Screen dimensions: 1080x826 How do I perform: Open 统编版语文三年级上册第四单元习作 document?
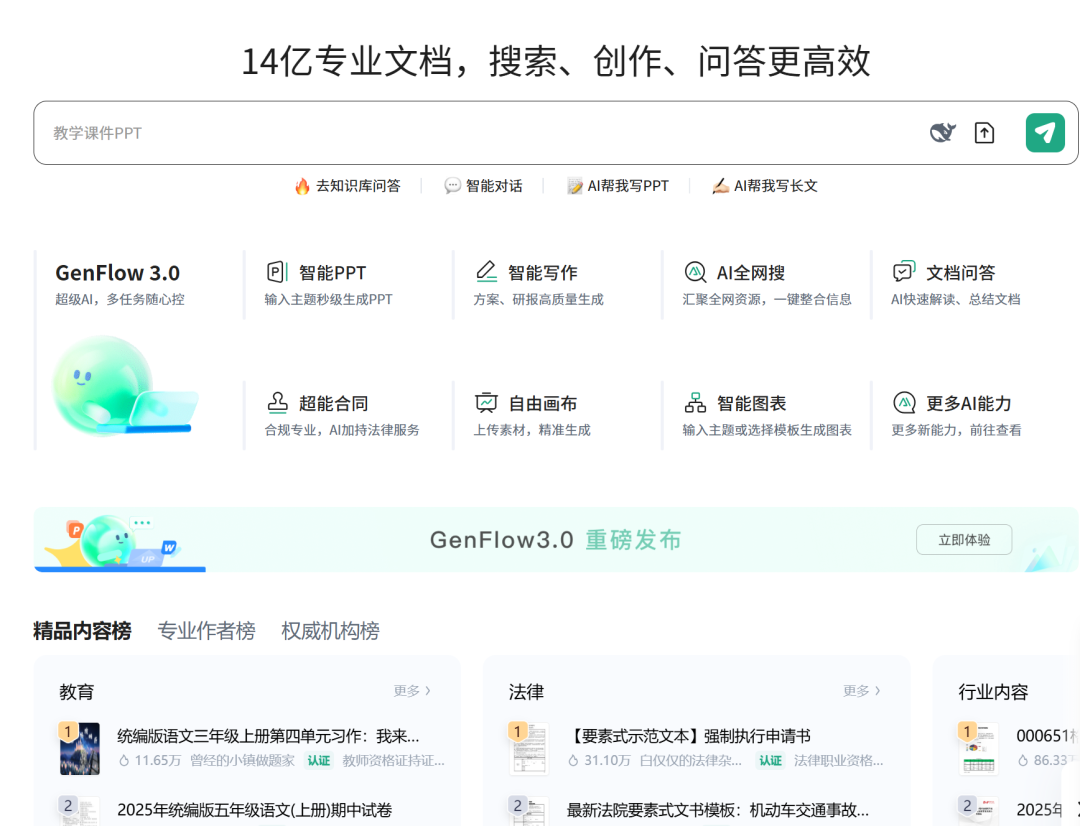[x=268, y=736]
